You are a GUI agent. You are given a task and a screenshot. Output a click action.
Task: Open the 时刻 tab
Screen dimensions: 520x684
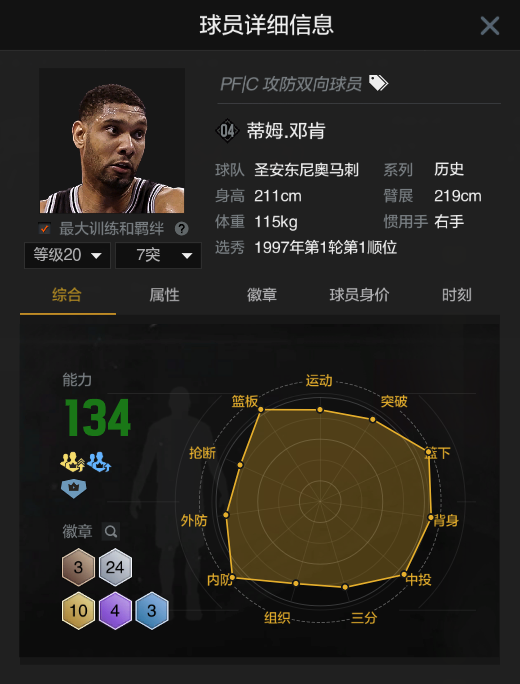point(456,295)
